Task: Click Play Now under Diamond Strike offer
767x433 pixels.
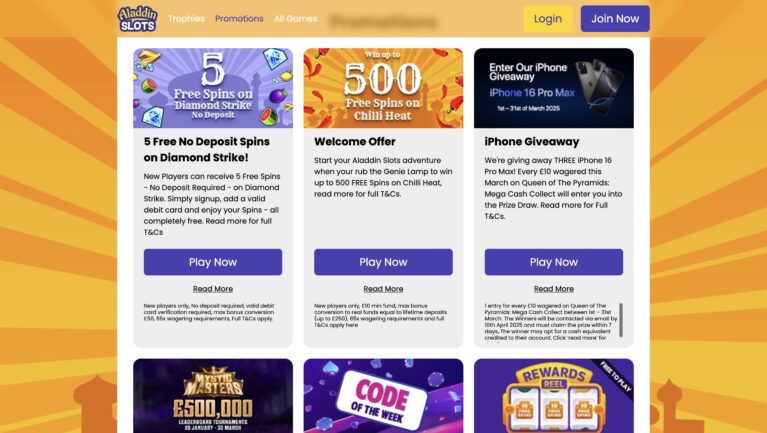Action: (x=213, y=262)
